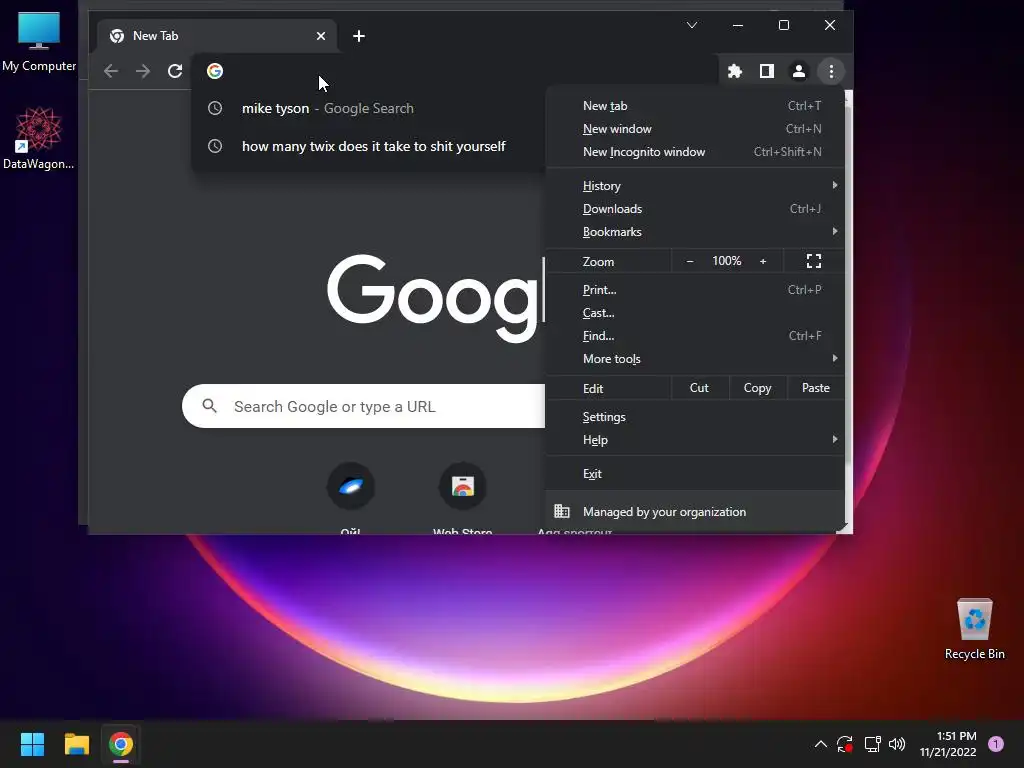Screen dimensions: 1024x768
Task: Open My Computer desktop icon
Action: click(x=39, y=40)
